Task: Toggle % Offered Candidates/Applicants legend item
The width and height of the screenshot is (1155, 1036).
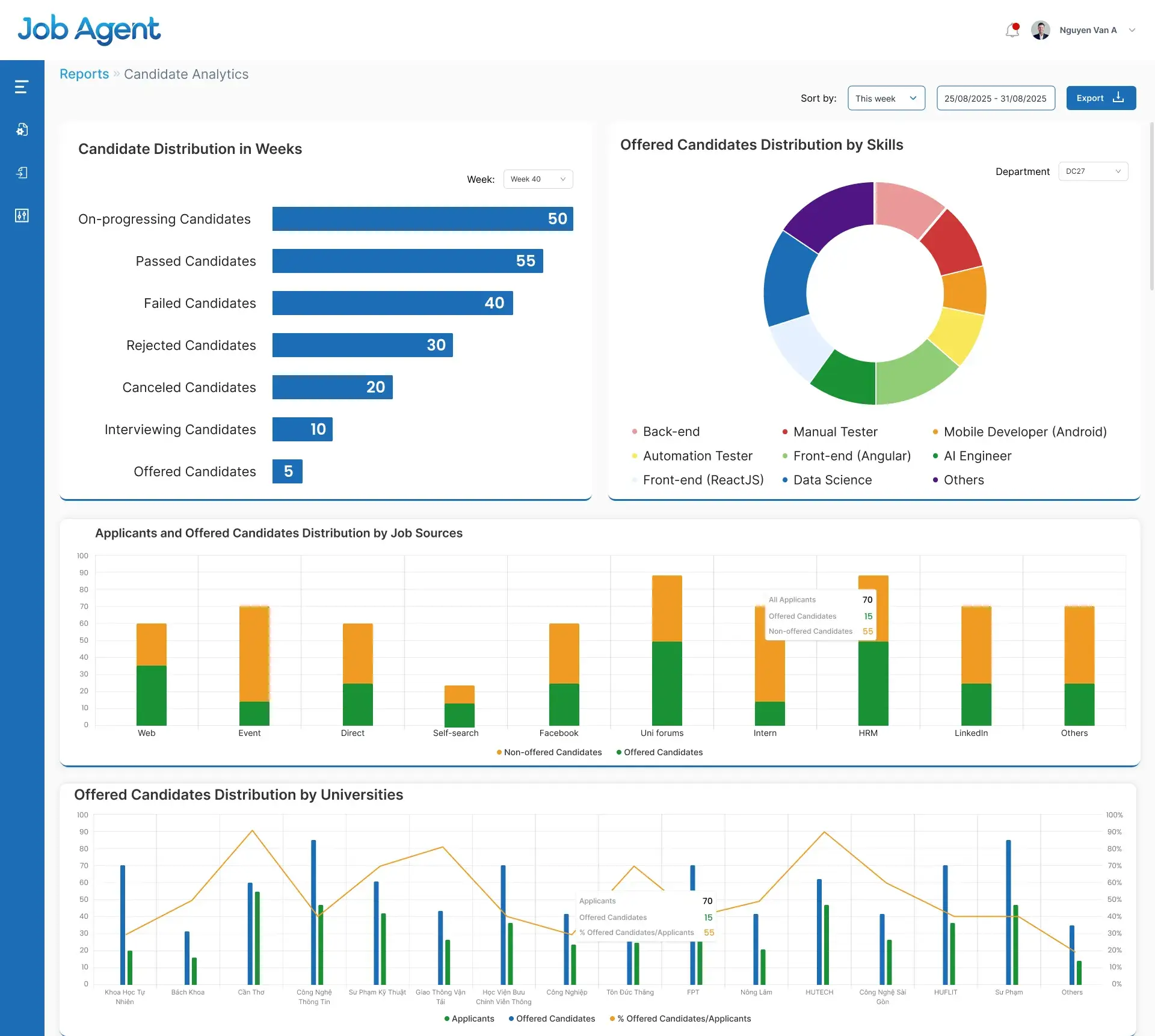Action: tap(680, 1019)
